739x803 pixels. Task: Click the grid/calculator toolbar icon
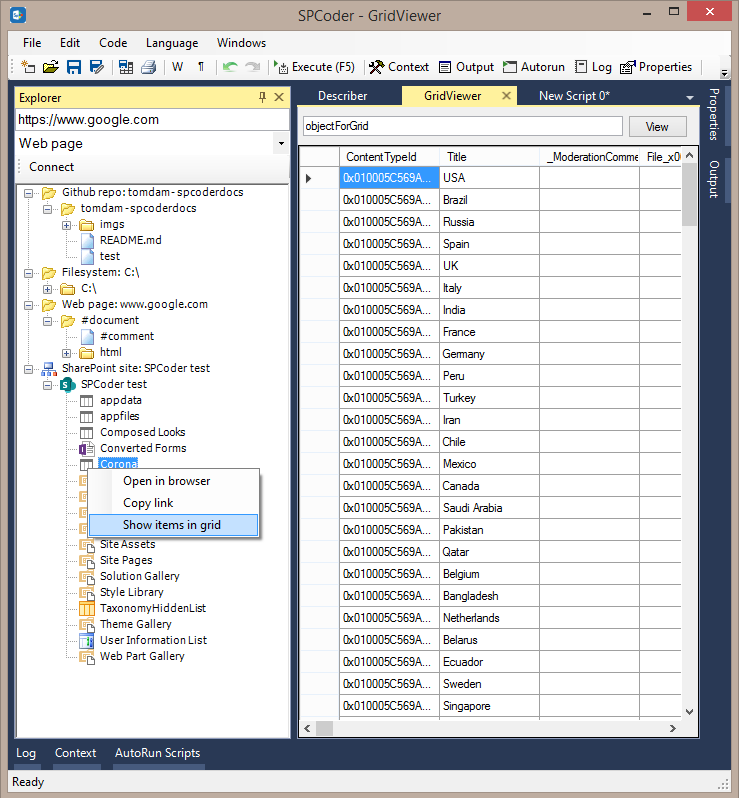125,67
